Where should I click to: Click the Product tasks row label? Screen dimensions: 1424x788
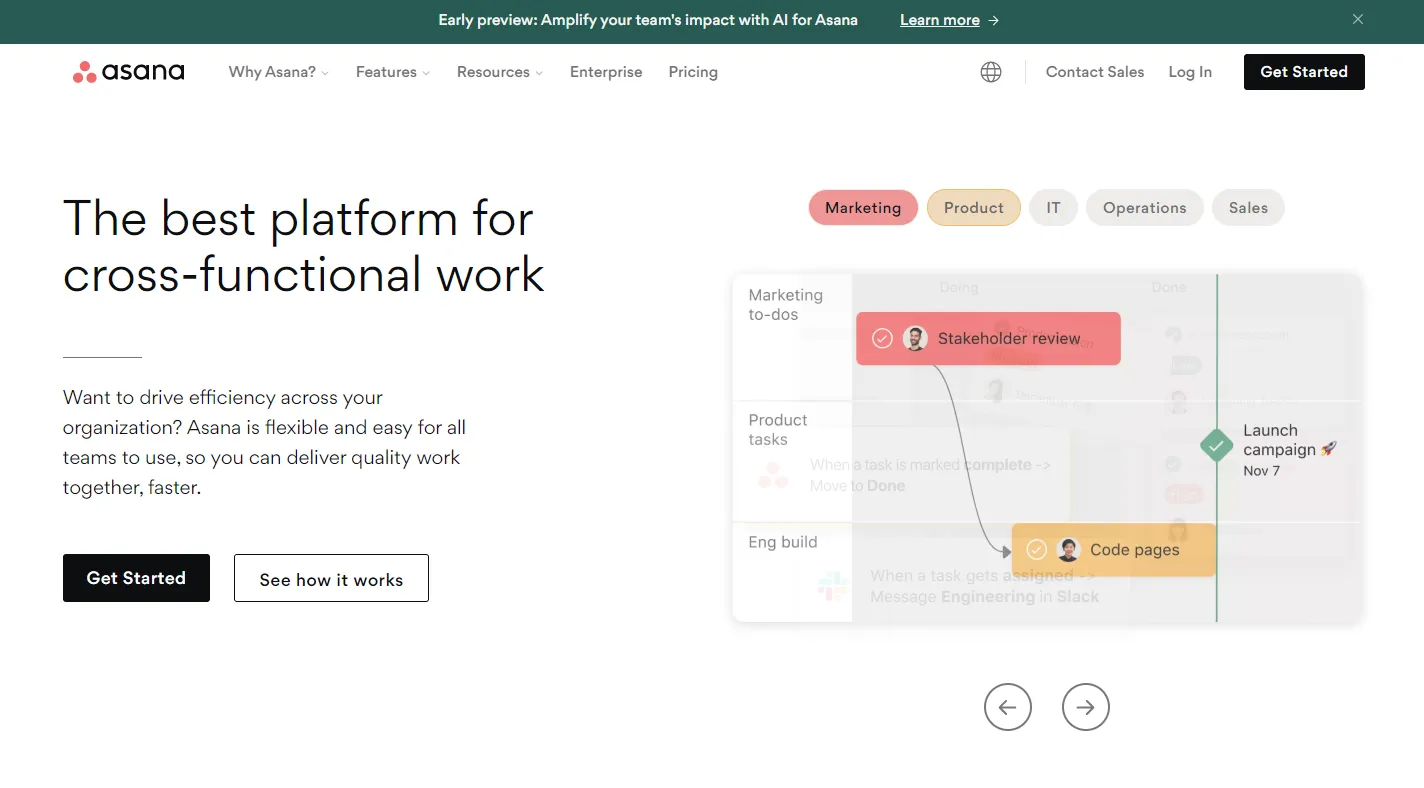[778, 430]
